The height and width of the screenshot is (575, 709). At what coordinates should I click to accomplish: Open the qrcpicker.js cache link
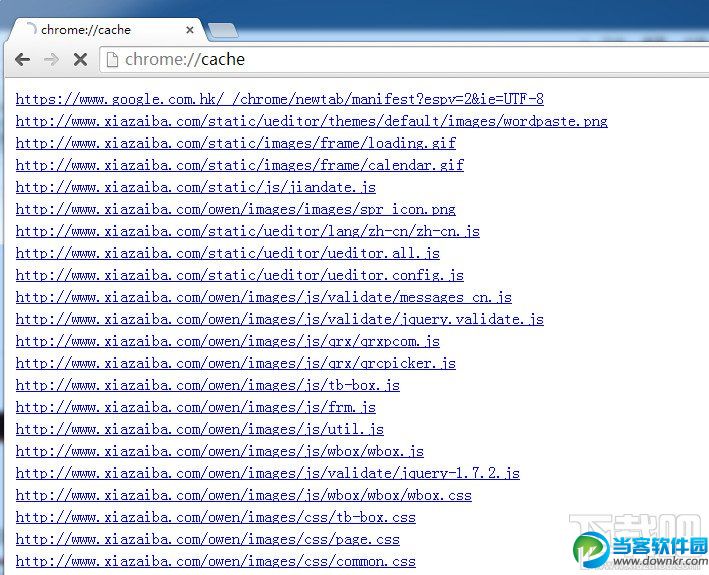coord(236,363)
